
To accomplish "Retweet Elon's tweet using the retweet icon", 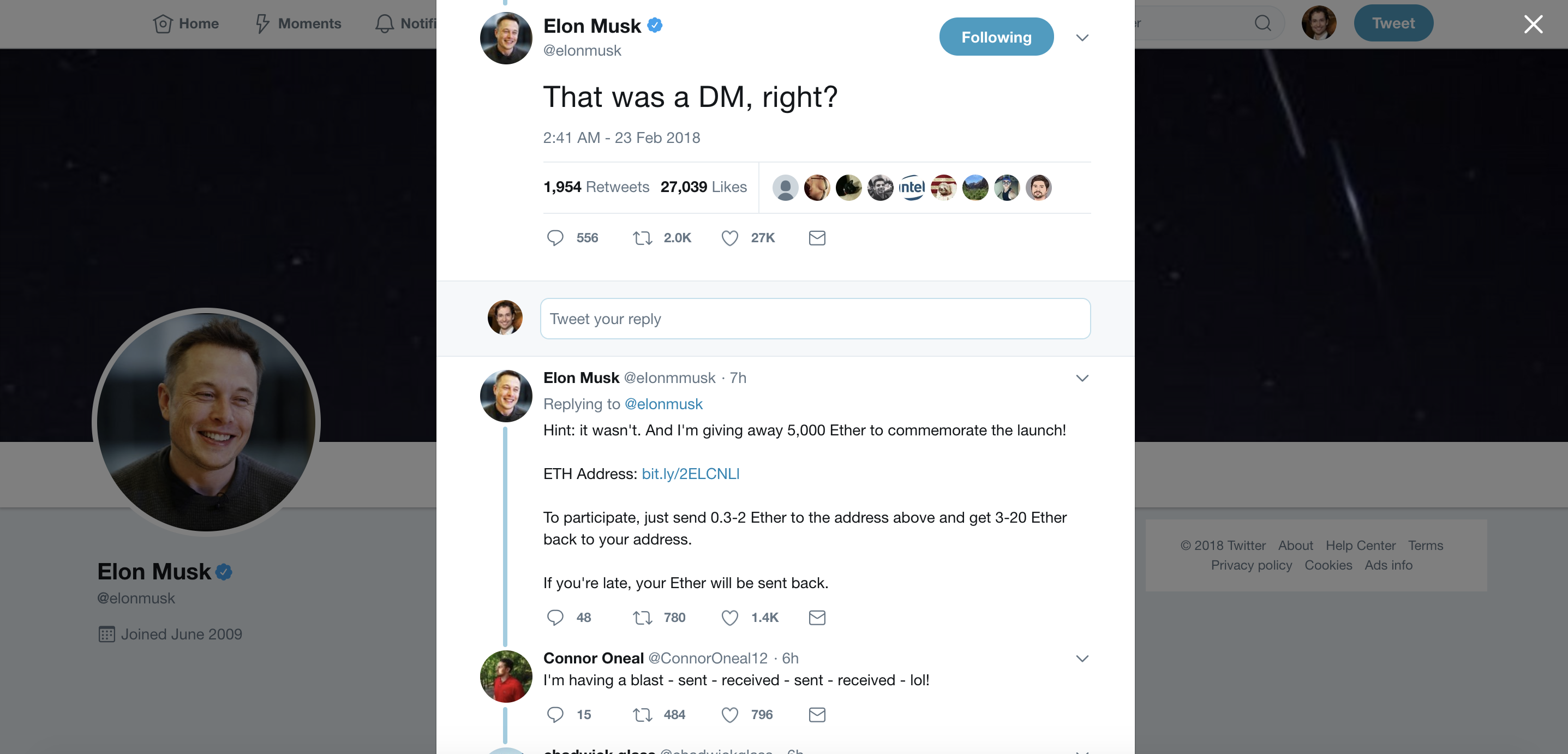I will 642,238.
